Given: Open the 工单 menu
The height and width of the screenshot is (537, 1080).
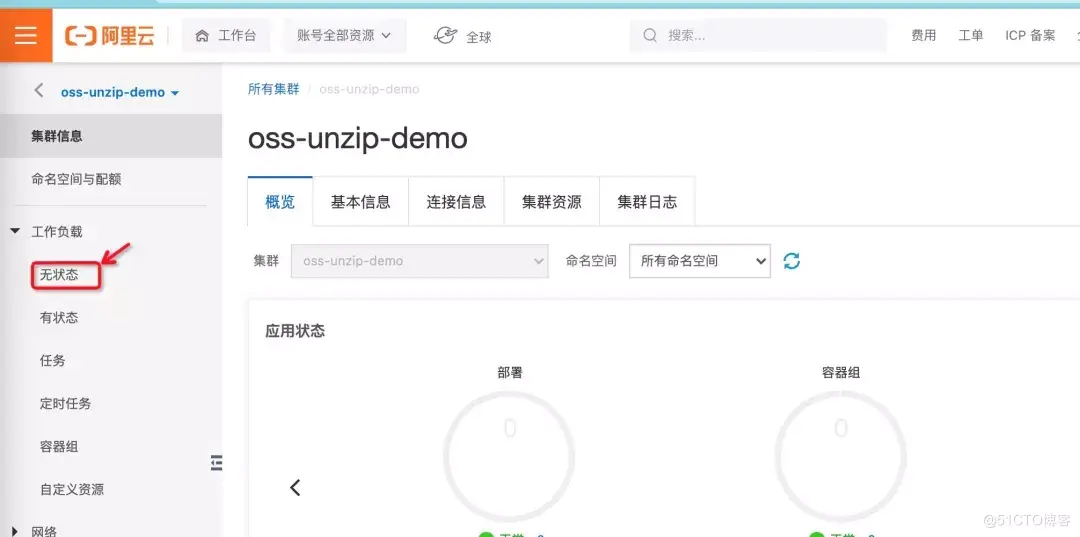Looking at the screenshot, I should click(x=970, y=36).
